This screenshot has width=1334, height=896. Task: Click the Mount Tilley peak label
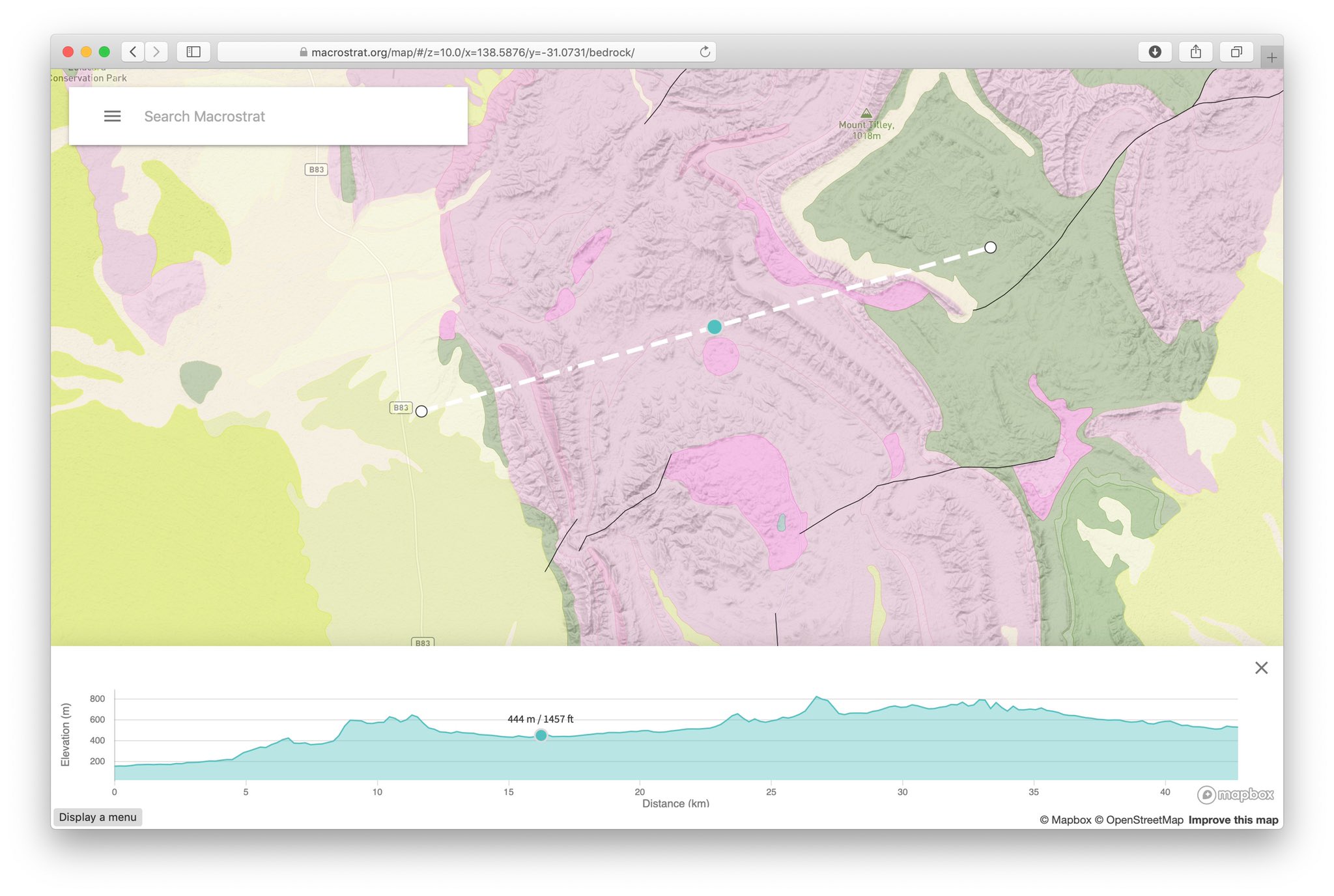click(866, 129)
